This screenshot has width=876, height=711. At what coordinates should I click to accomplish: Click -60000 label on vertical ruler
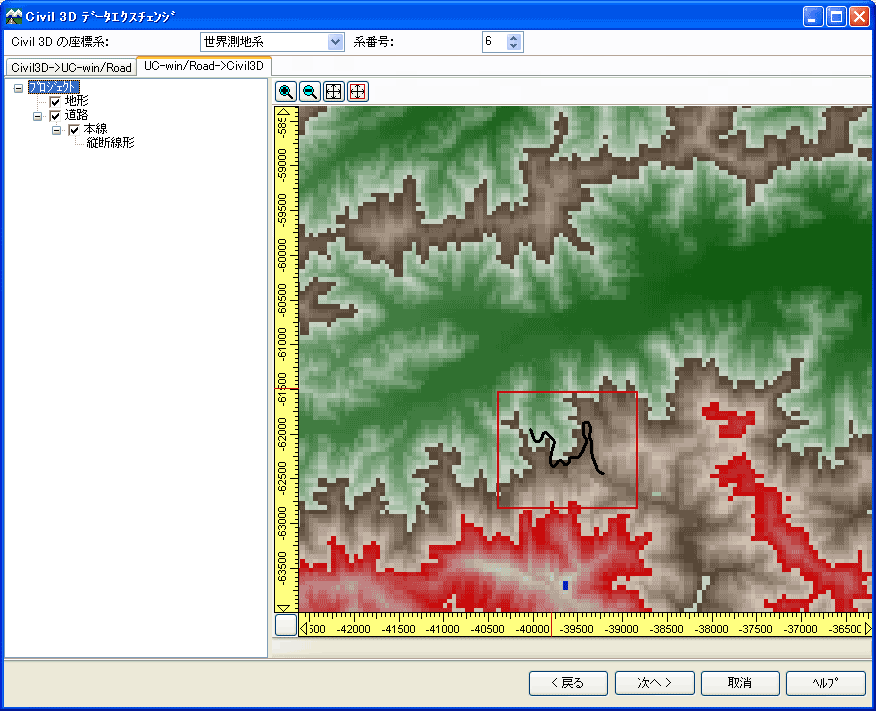click(x=282, y=256)
